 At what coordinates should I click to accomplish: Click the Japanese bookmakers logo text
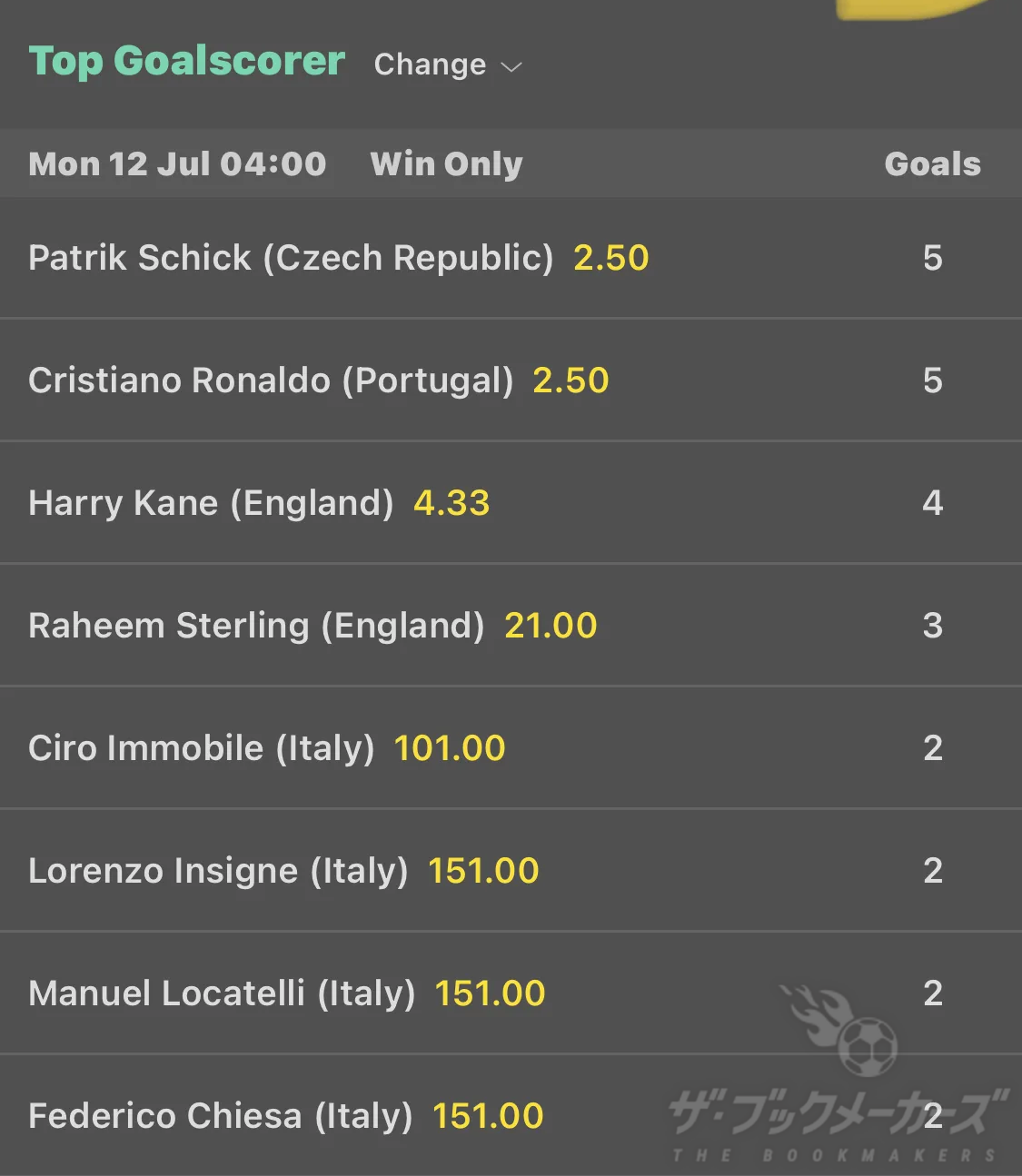(838, 1113)
